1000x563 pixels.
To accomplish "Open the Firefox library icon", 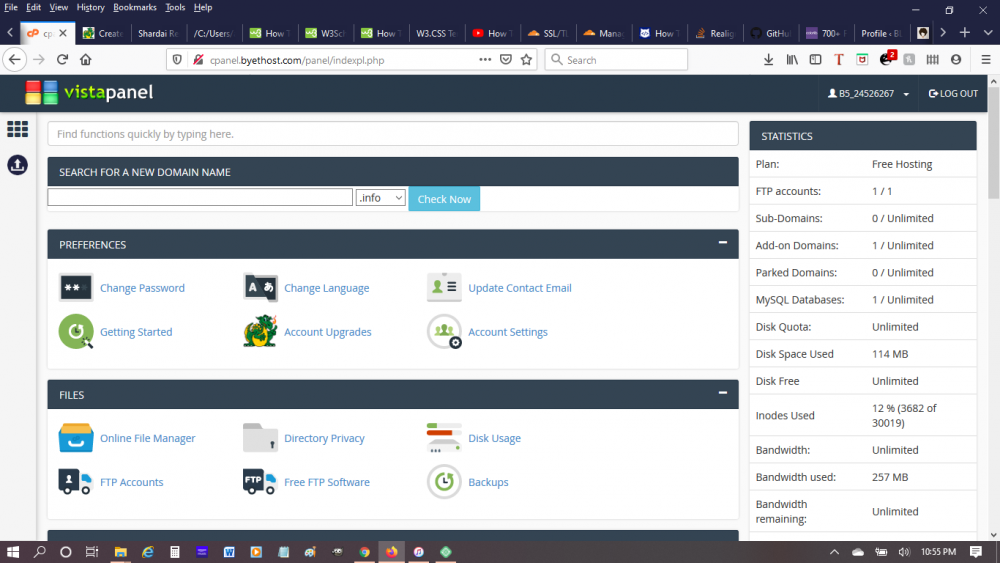I will [x=792, y=60].
